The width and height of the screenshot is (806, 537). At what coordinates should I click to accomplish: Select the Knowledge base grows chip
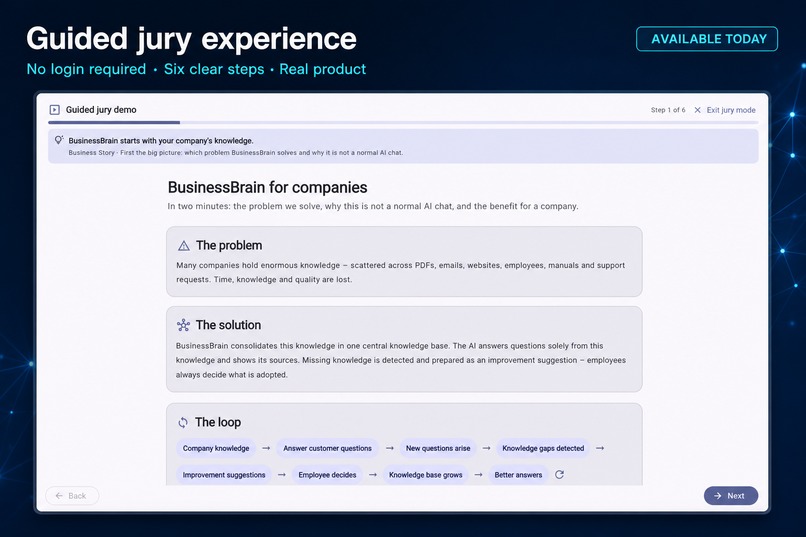[x=426, y=475]
